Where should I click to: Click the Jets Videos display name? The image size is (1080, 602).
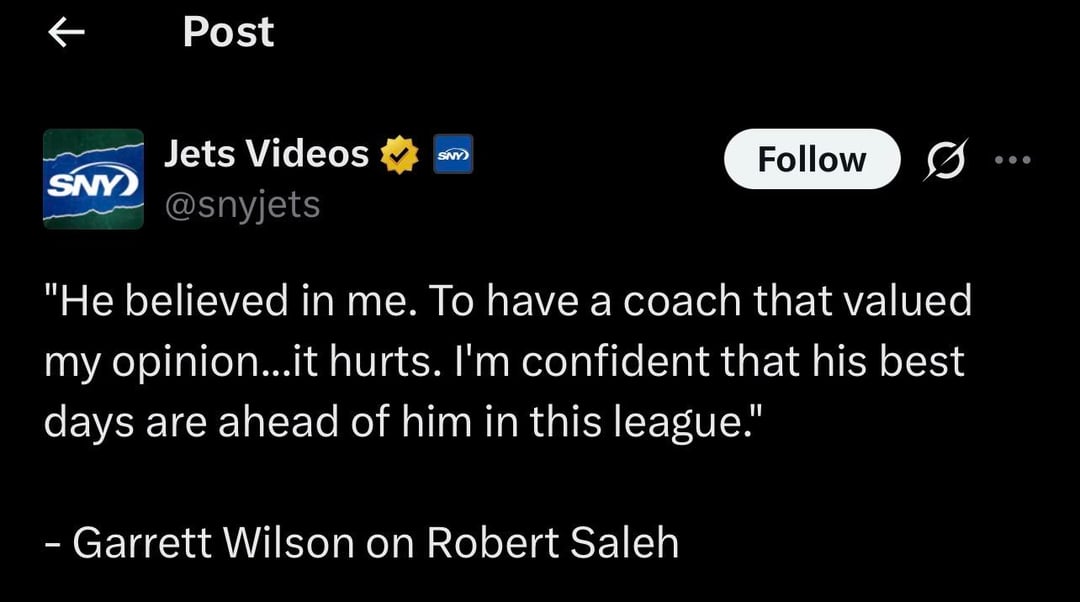click(x=265, y=154)
